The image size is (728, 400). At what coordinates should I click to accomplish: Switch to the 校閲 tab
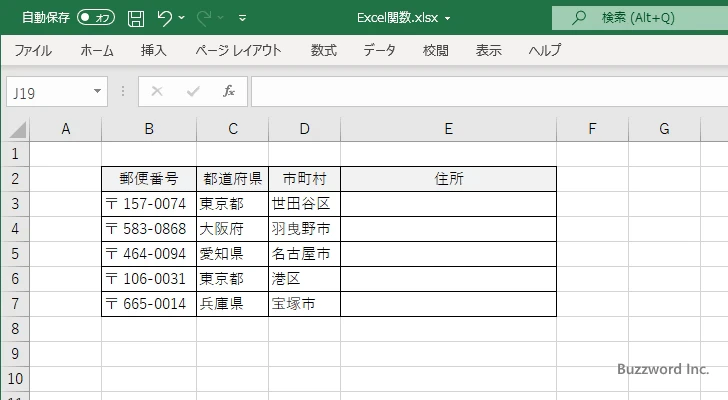point(436,50)
